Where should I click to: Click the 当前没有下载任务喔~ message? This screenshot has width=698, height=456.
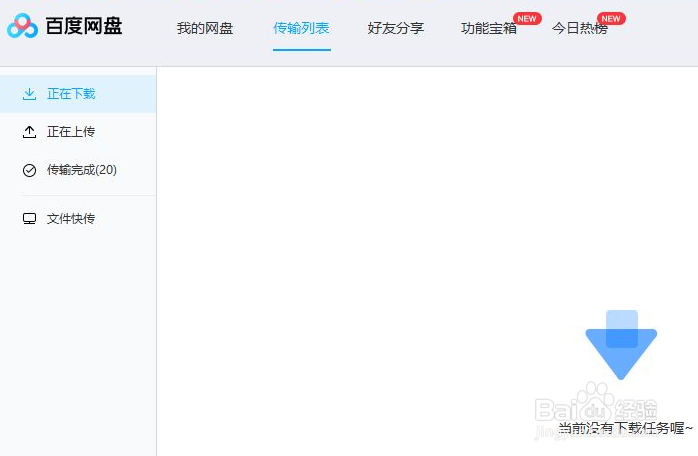[625, 428]
